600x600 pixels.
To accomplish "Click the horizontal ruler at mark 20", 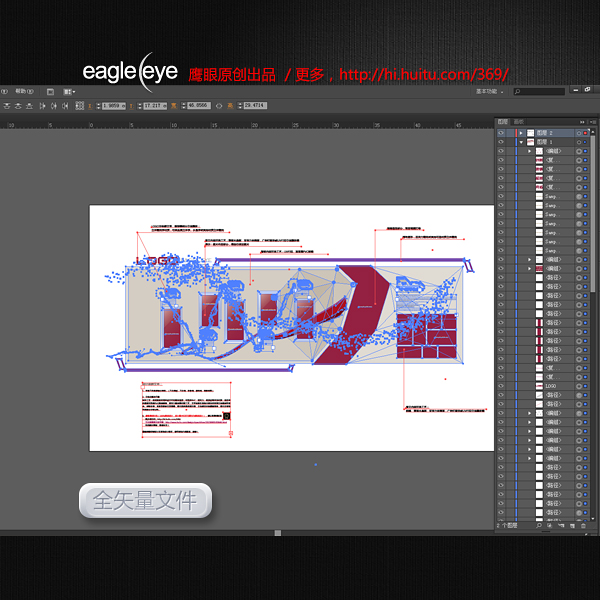I will click(x=253, y=125).
